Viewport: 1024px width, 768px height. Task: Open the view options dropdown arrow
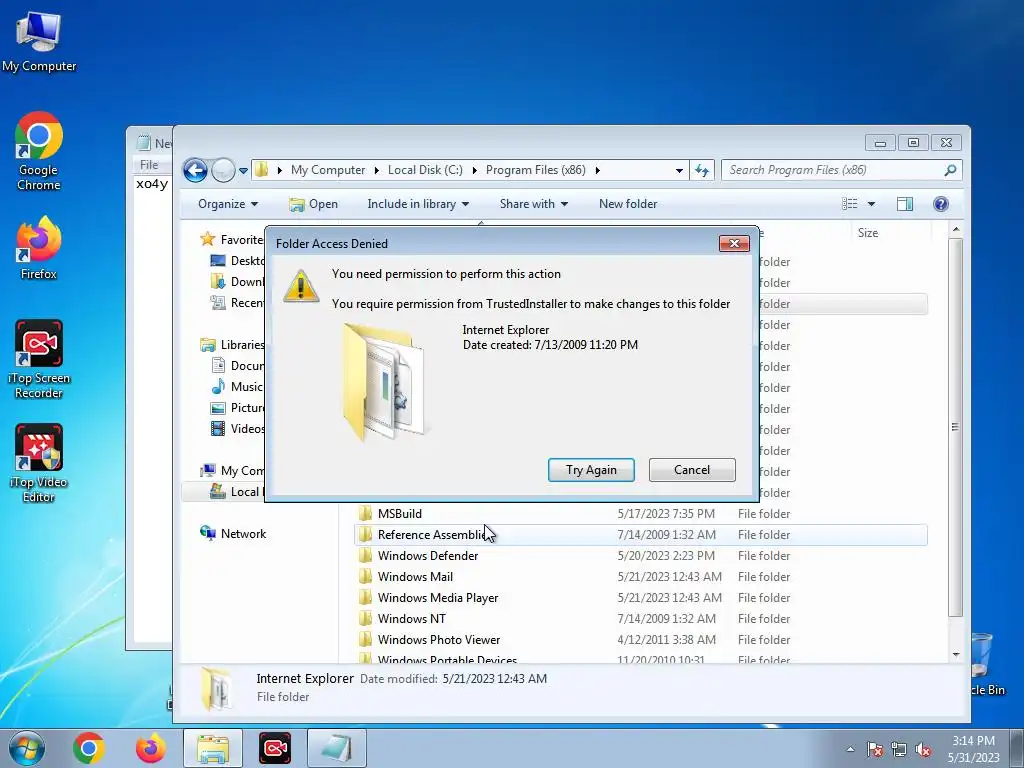pos(871,204)
